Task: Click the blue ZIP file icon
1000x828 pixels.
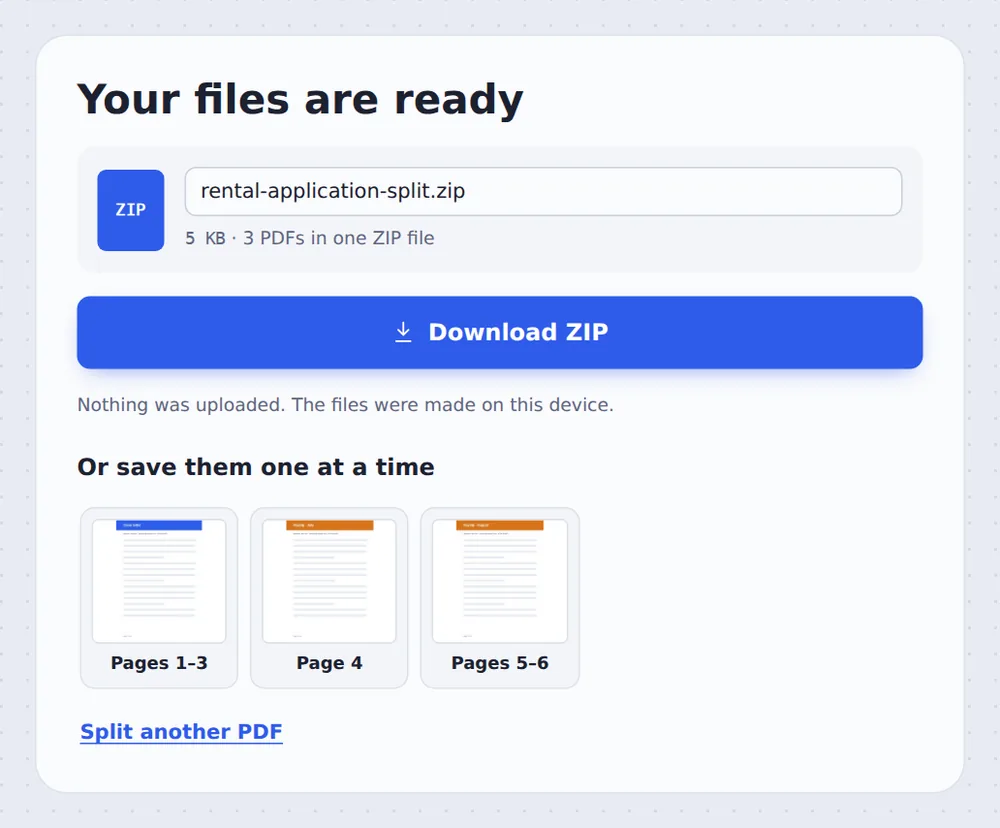Action: 130,210
